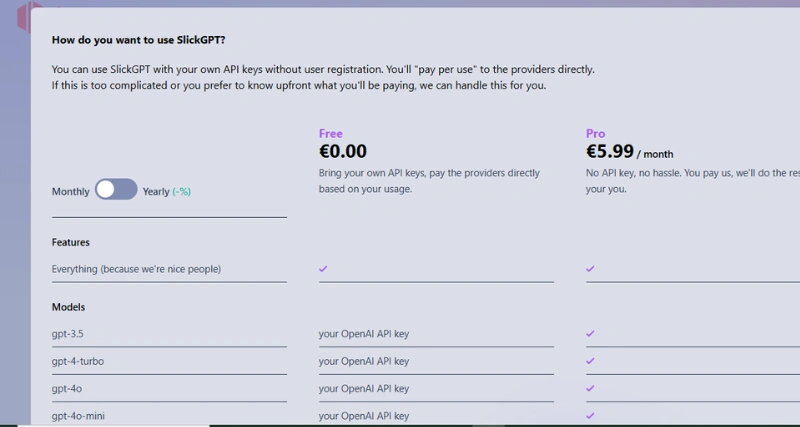800x427 pixels.
Task: Click the Pro plan checkmark for Everything
Action: [x=590, y=269]
